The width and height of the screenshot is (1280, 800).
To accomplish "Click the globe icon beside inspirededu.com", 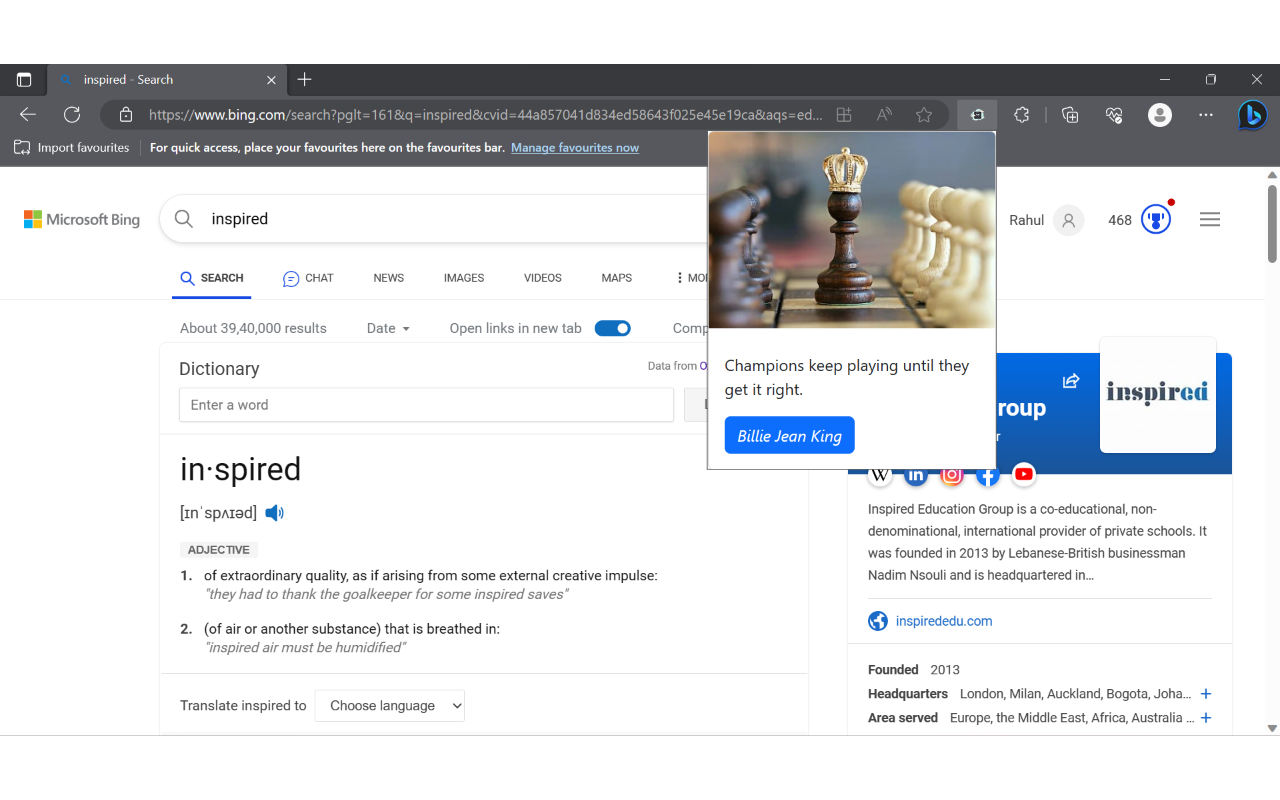I will [878, 621].
